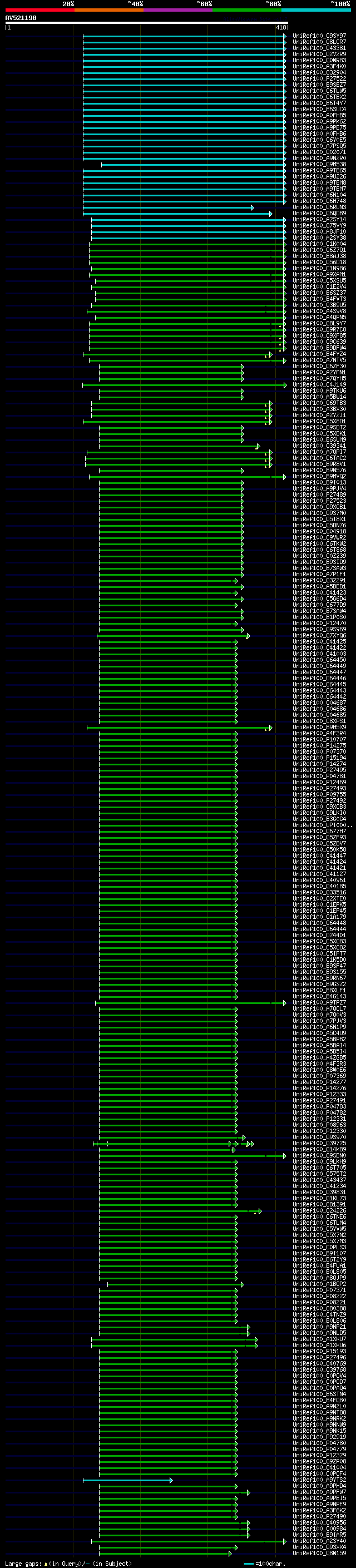Select UniRef100_B4FVT3 label
356x1568 pixels.
pyautogui.click(x=319, y=299)
